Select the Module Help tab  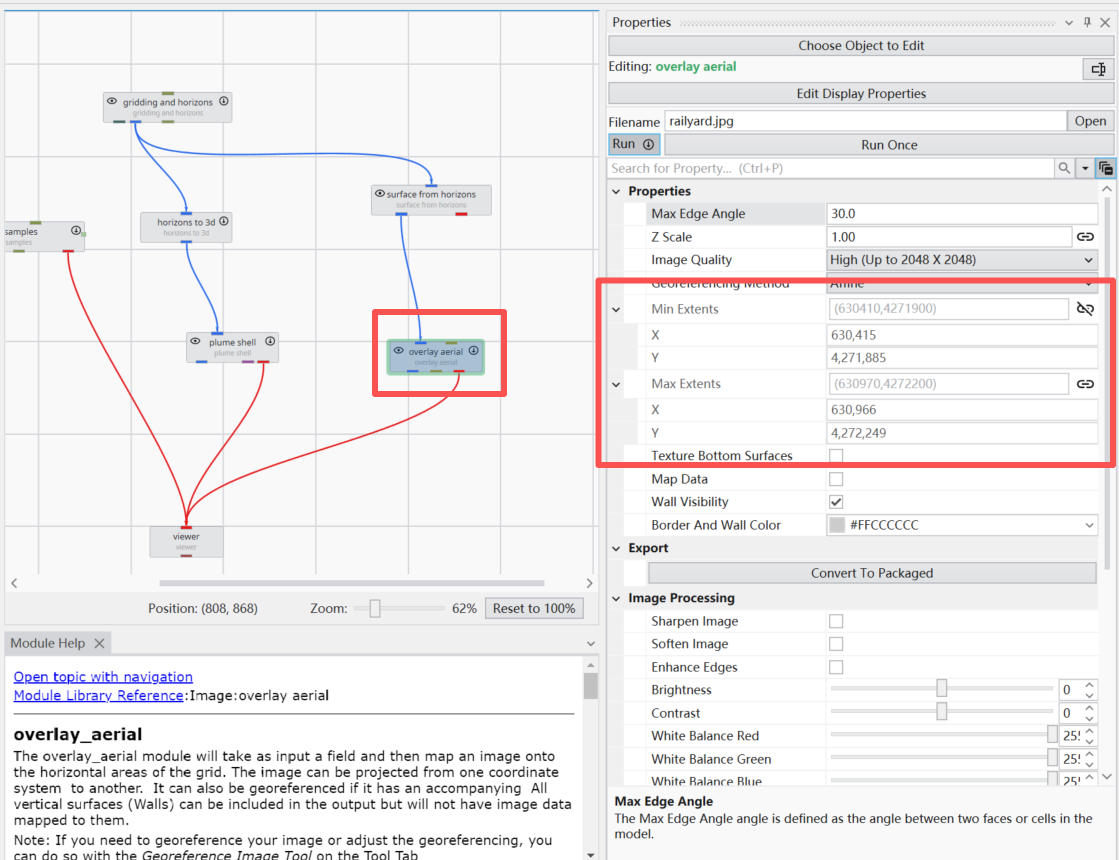click(48, 643)
